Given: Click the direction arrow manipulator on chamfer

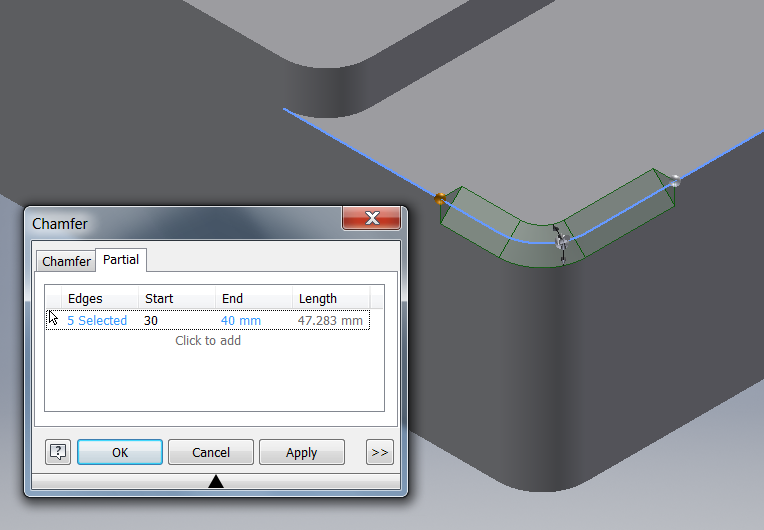Looking at the screenshot, I should (560, 243).
